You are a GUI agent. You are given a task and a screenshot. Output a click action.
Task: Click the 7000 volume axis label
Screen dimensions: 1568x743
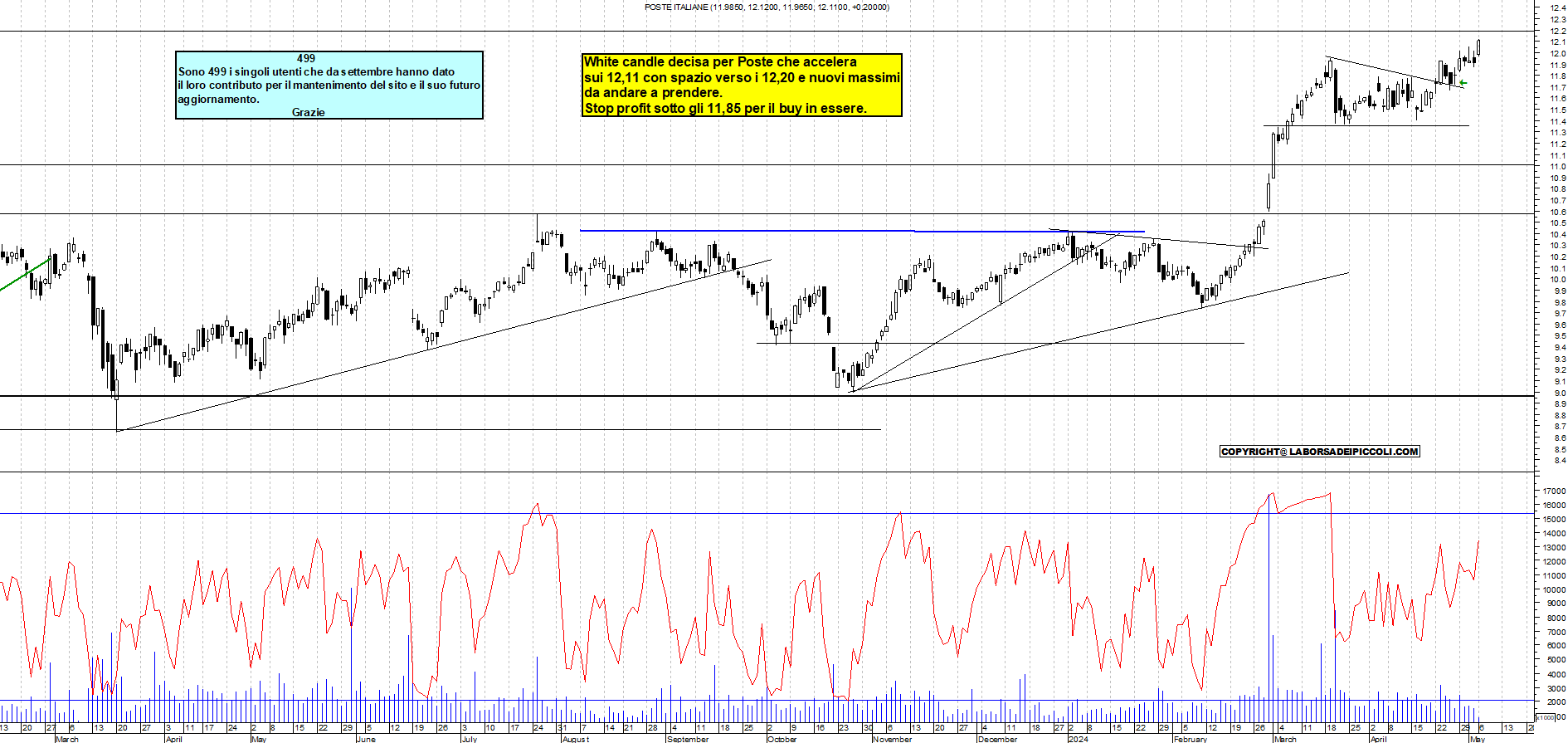coord(1556,633)
